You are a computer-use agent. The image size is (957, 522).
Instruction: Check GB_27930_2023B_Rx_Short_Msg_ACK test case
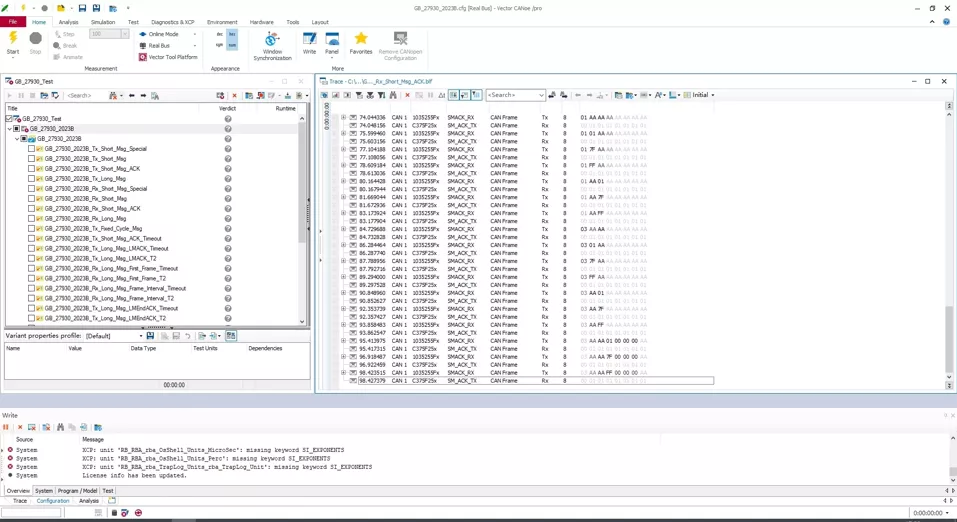click(31, 208)
